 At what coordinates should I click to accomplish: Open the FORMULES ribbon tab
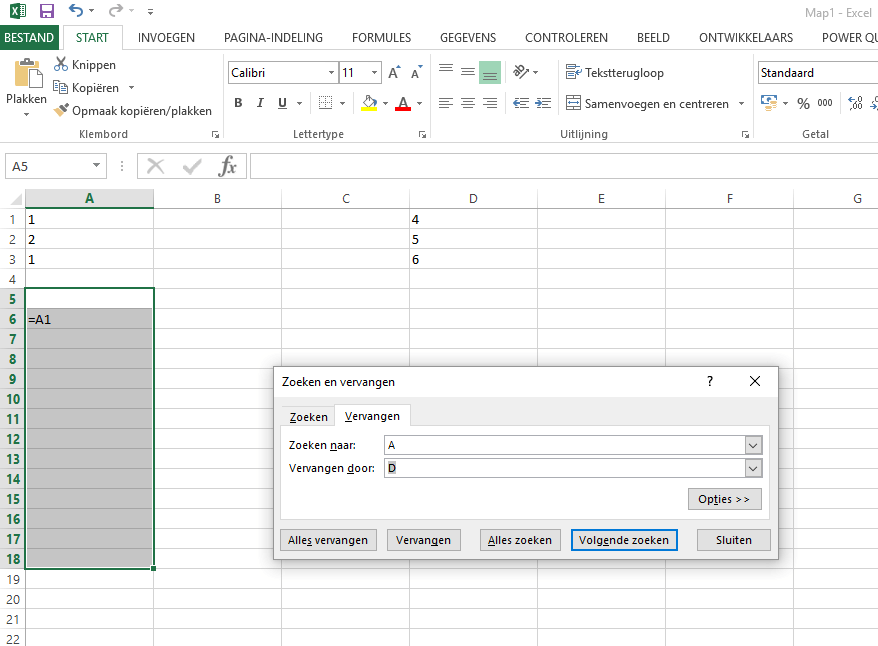(381, 38)
